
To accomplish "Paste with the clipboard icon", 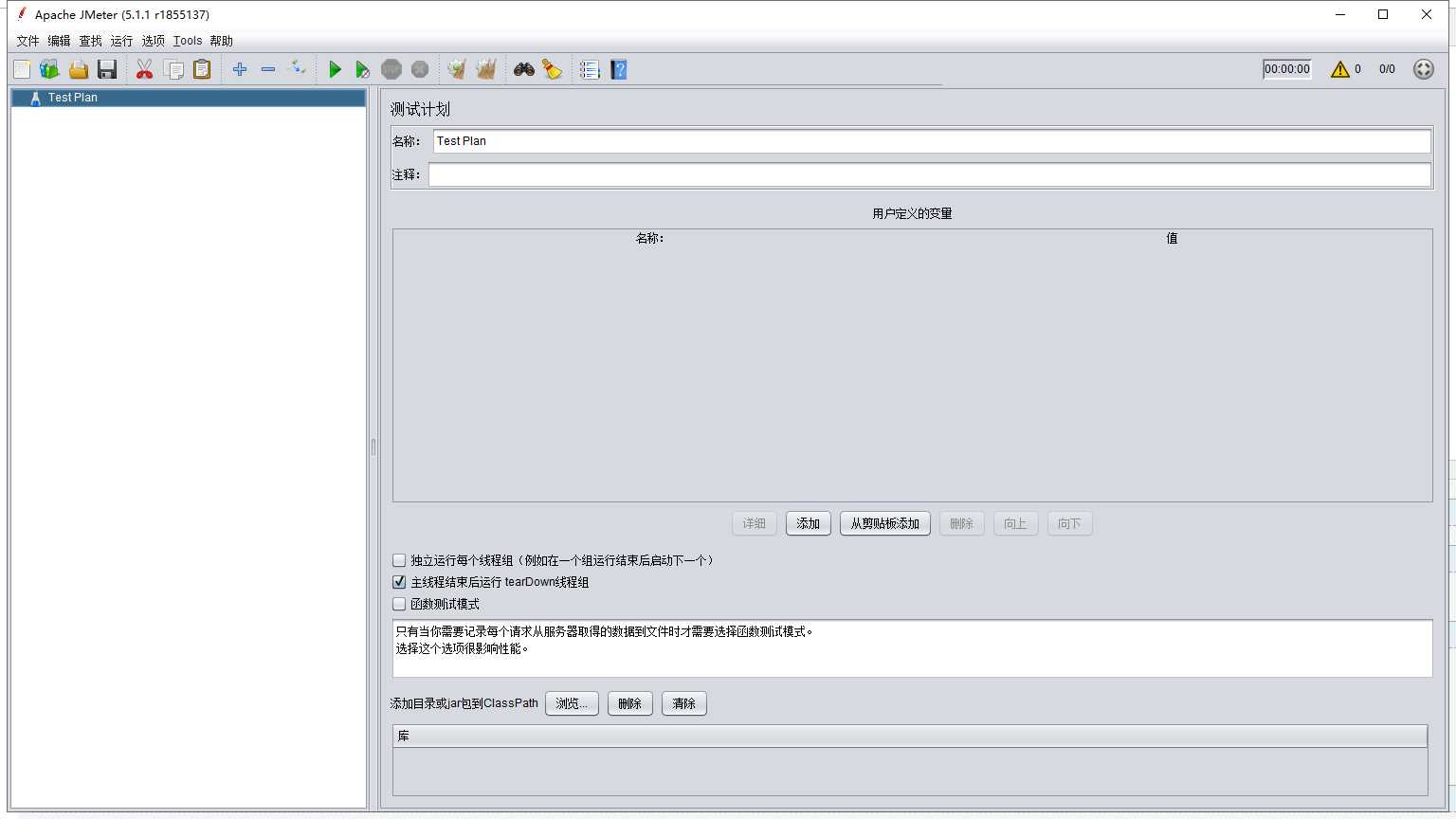I will tap(202, 69).
